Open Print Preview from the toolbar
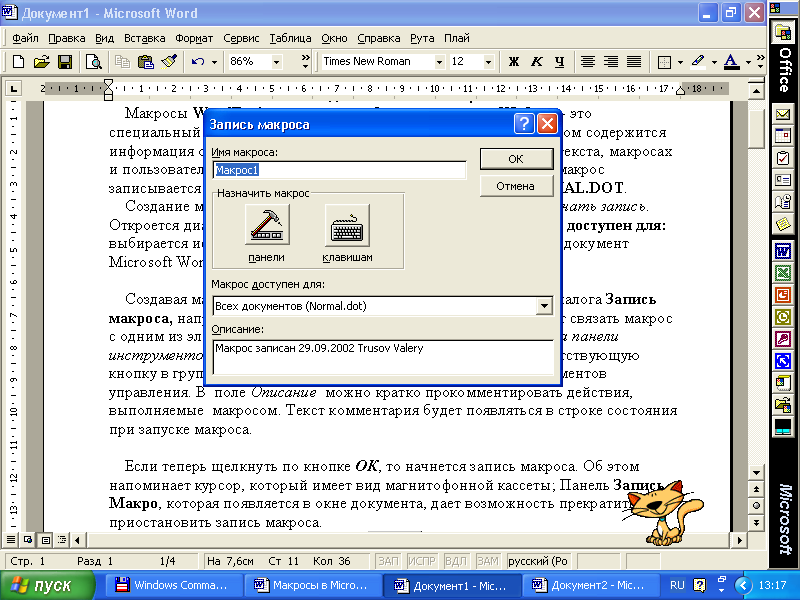This screenshot has height=600, width=800. coord(94,62)
